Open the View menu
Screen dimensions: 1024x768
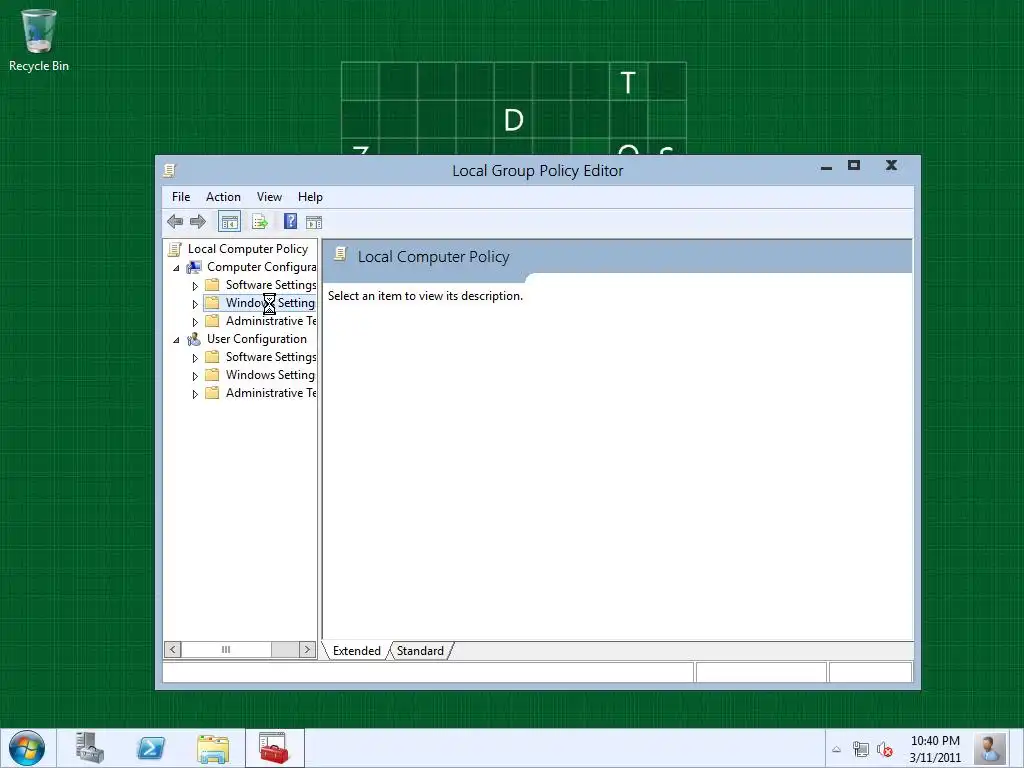269,197
